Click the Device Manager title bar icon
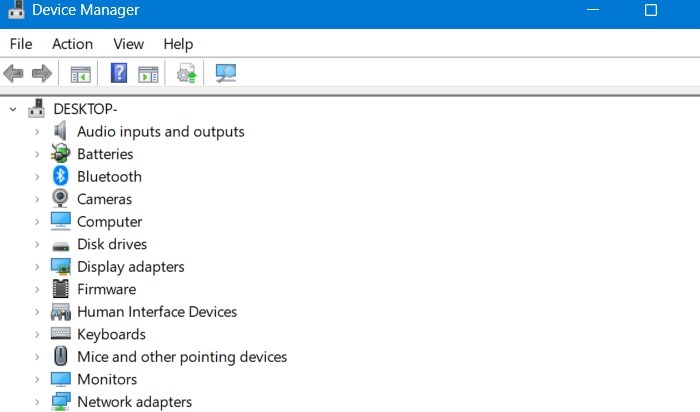Image resolution: width=700 pixels, height=412 pixels. (x=16, y=10)
